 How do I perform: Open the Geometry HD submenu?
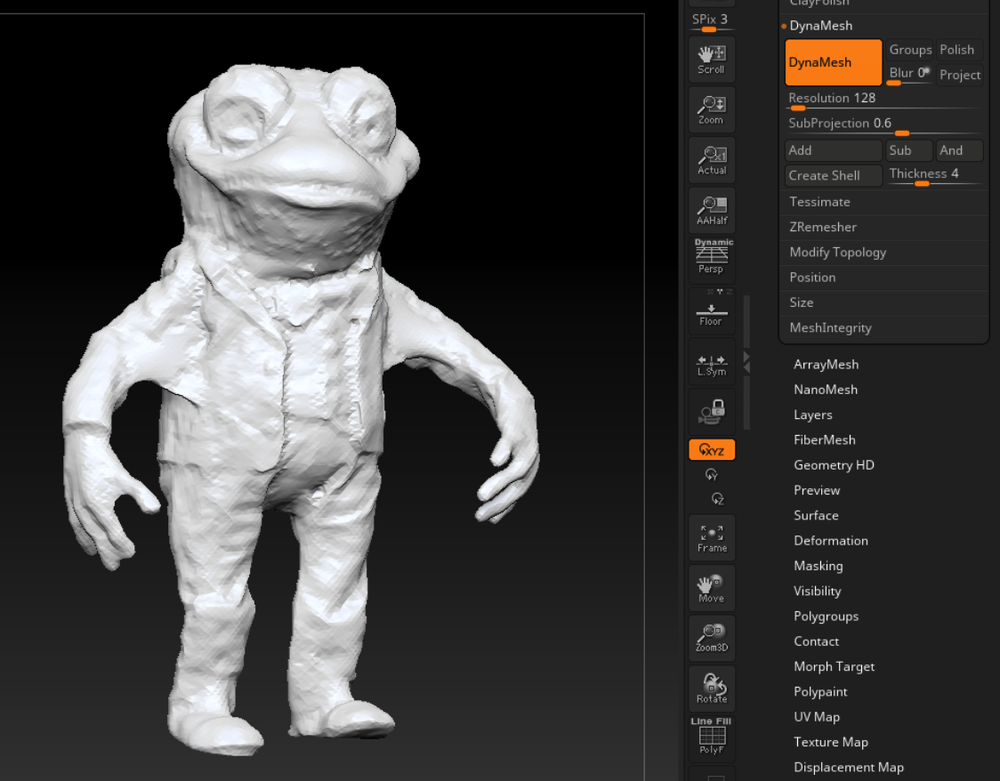tap(834, 465)
